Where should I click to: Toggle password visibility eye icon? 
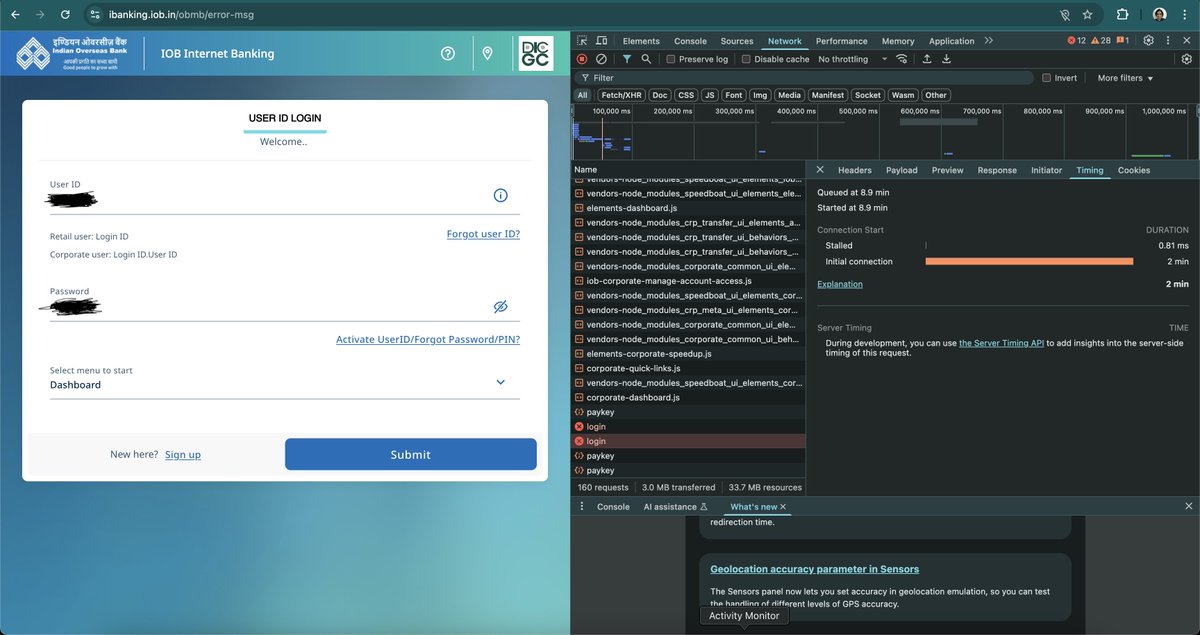coord(501,306)
